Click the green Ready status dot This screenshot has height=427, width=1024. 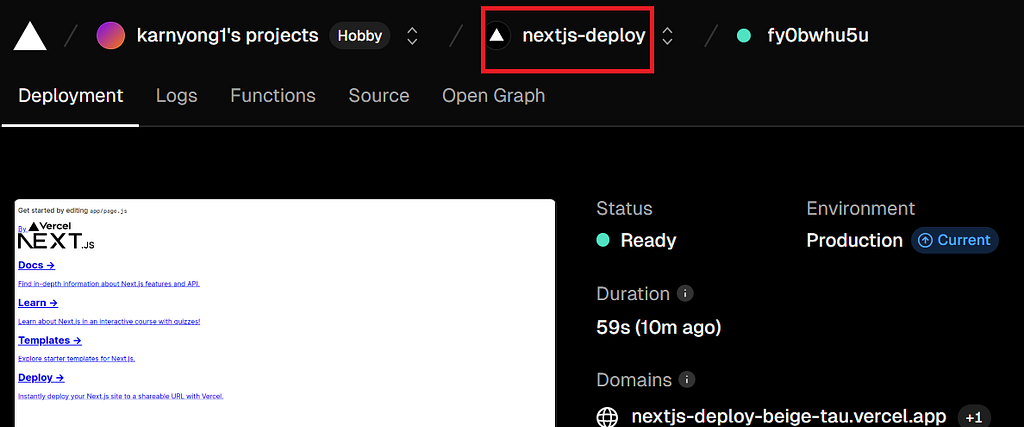coord(603,240)
